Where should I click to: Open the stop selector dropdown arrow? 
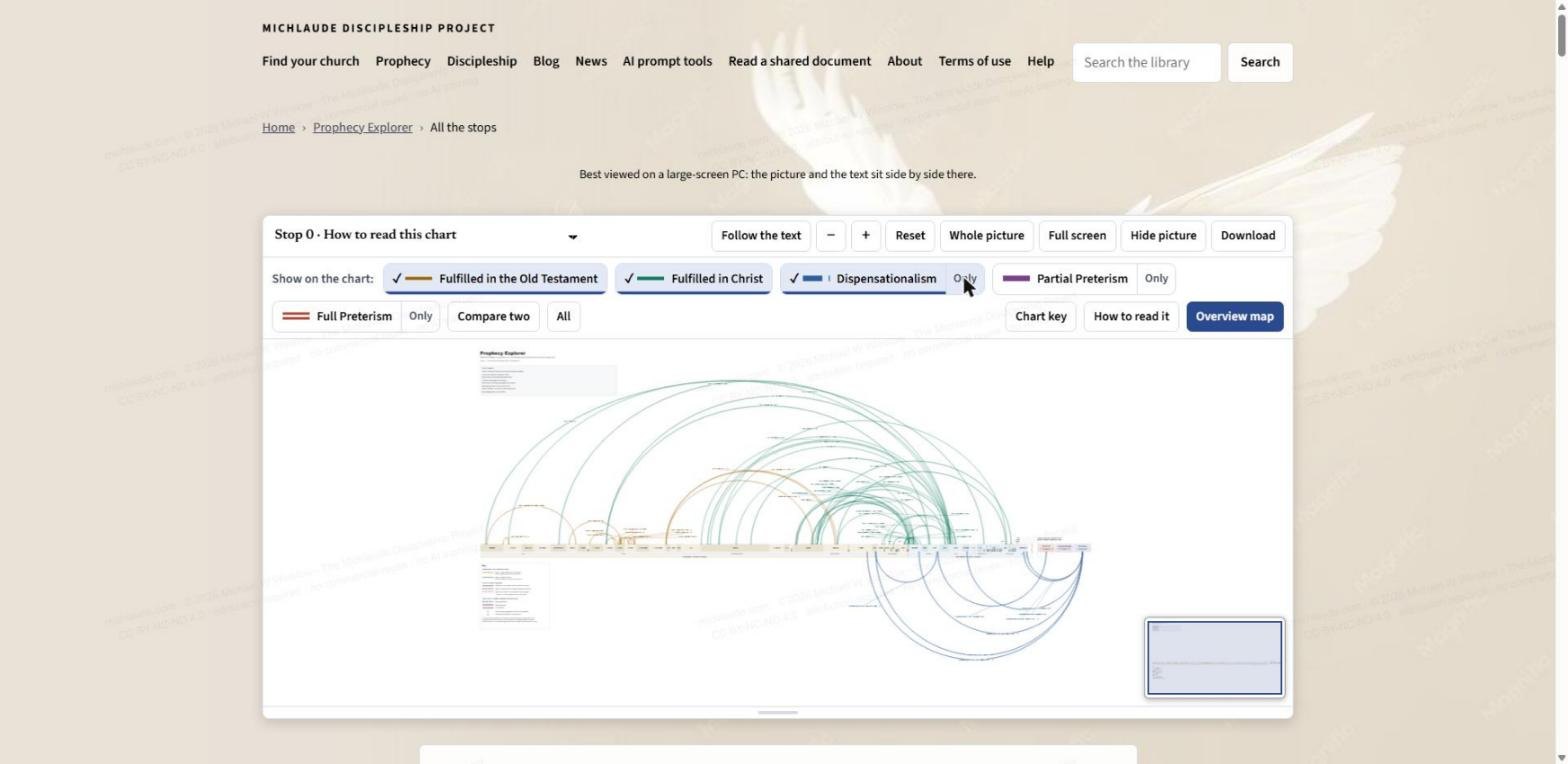[572, 237]
